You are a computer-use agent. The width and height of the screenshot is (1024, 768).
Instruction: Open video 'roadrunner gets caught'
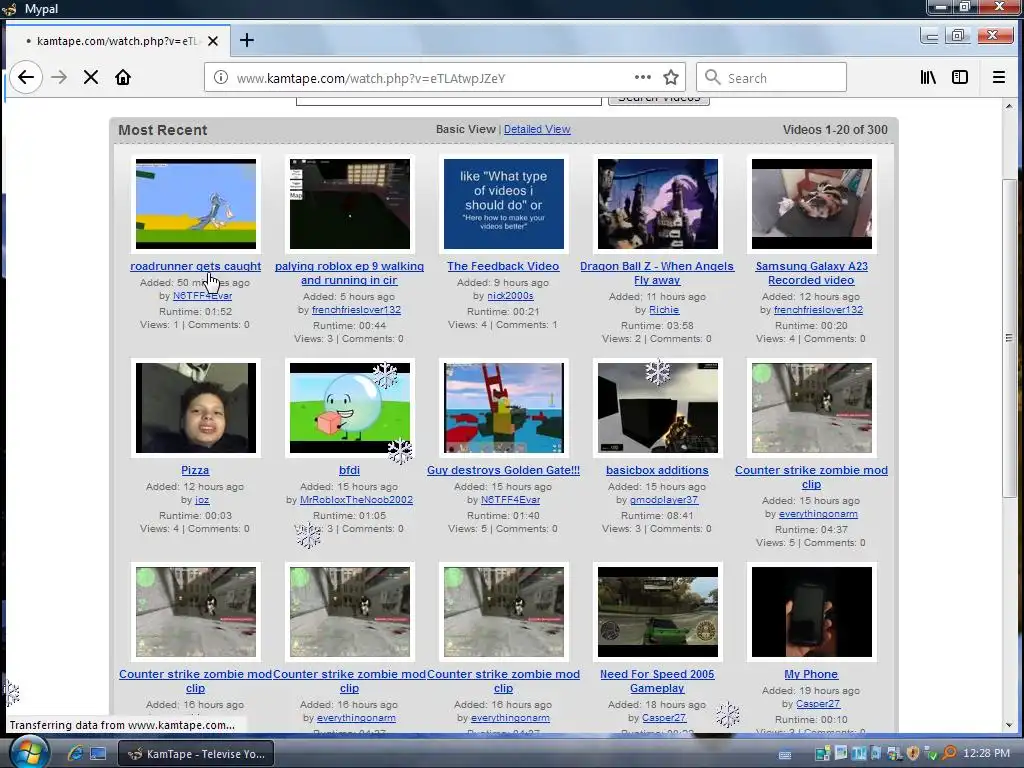[195, 266]
